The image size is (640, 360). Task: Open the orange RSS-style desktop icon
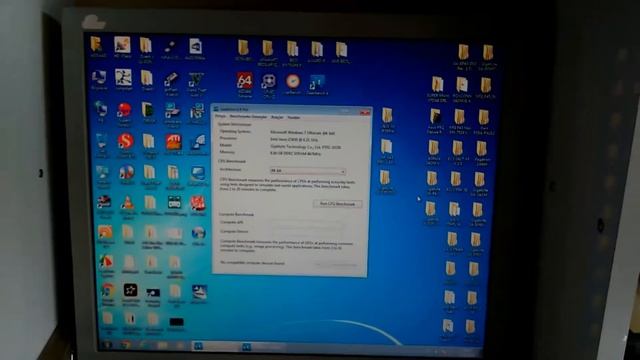point(105,232)
